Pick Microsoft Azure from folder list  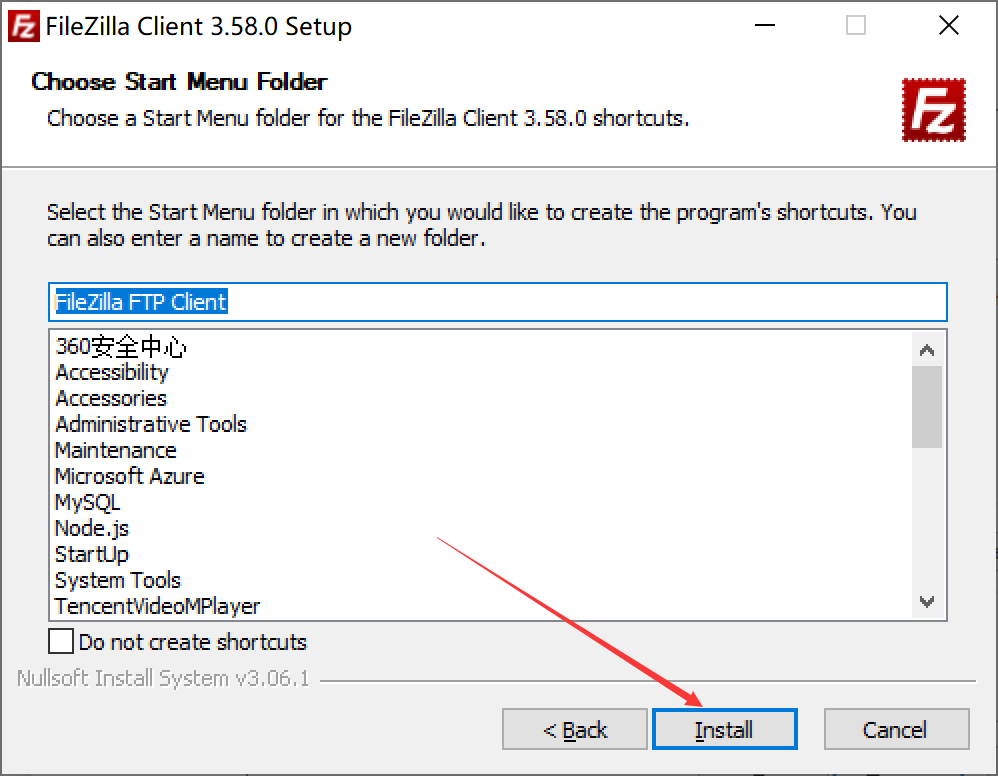[x=130, y=476]
